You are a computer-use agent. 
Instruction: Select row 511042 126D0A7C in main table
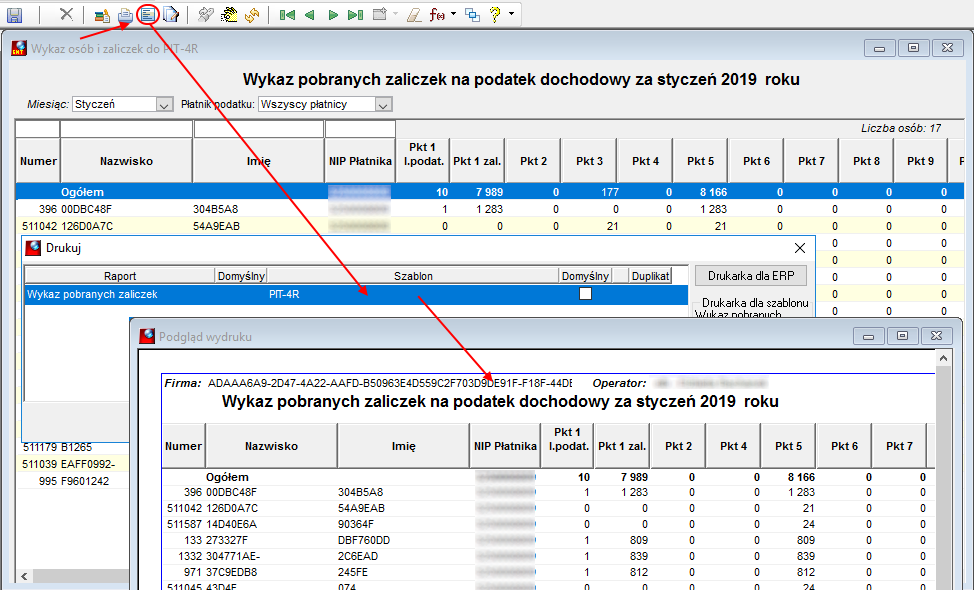pos(489,226)
